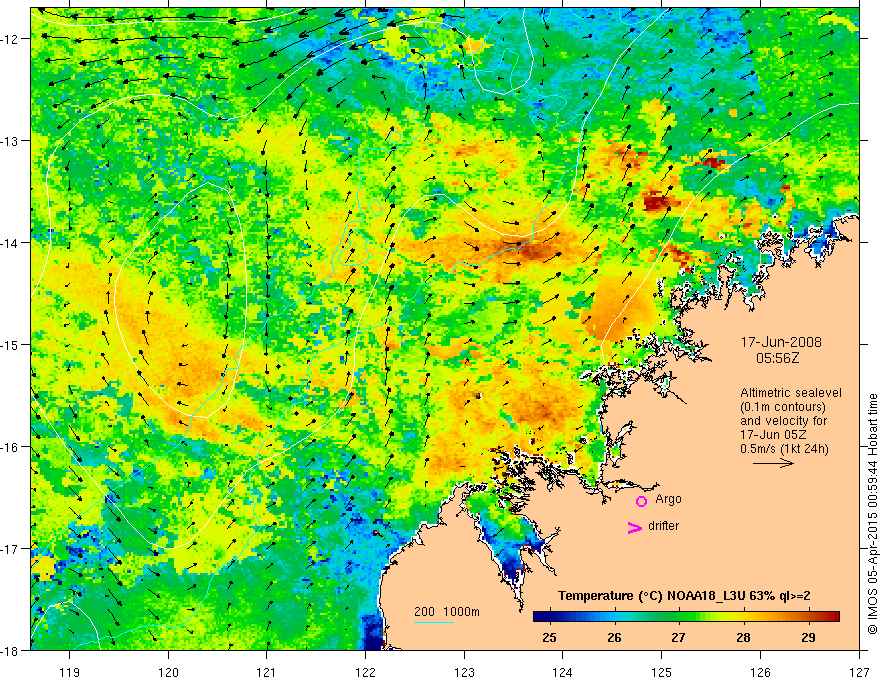This screenshot has width=880, height=680.
Task: Click the temperature colorbar near 27
Action: tap(679, 617)
